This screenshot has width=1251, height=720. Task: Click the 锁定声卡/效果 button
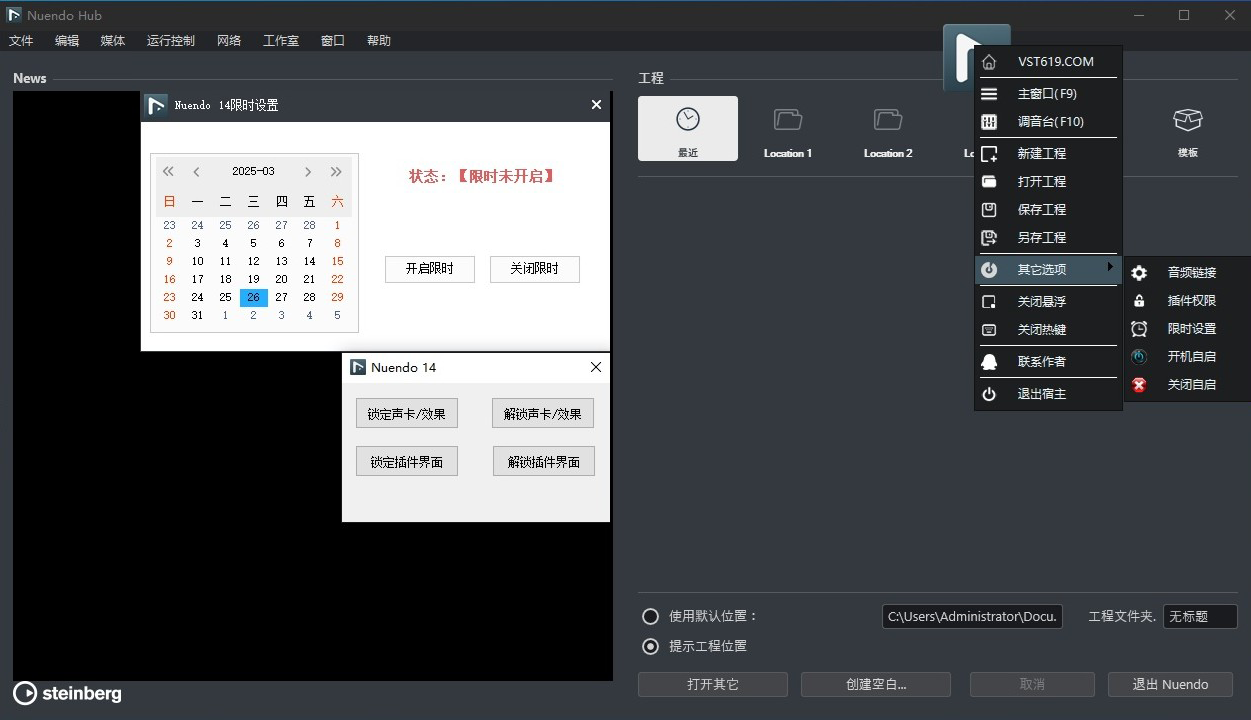tap(406, 412)
